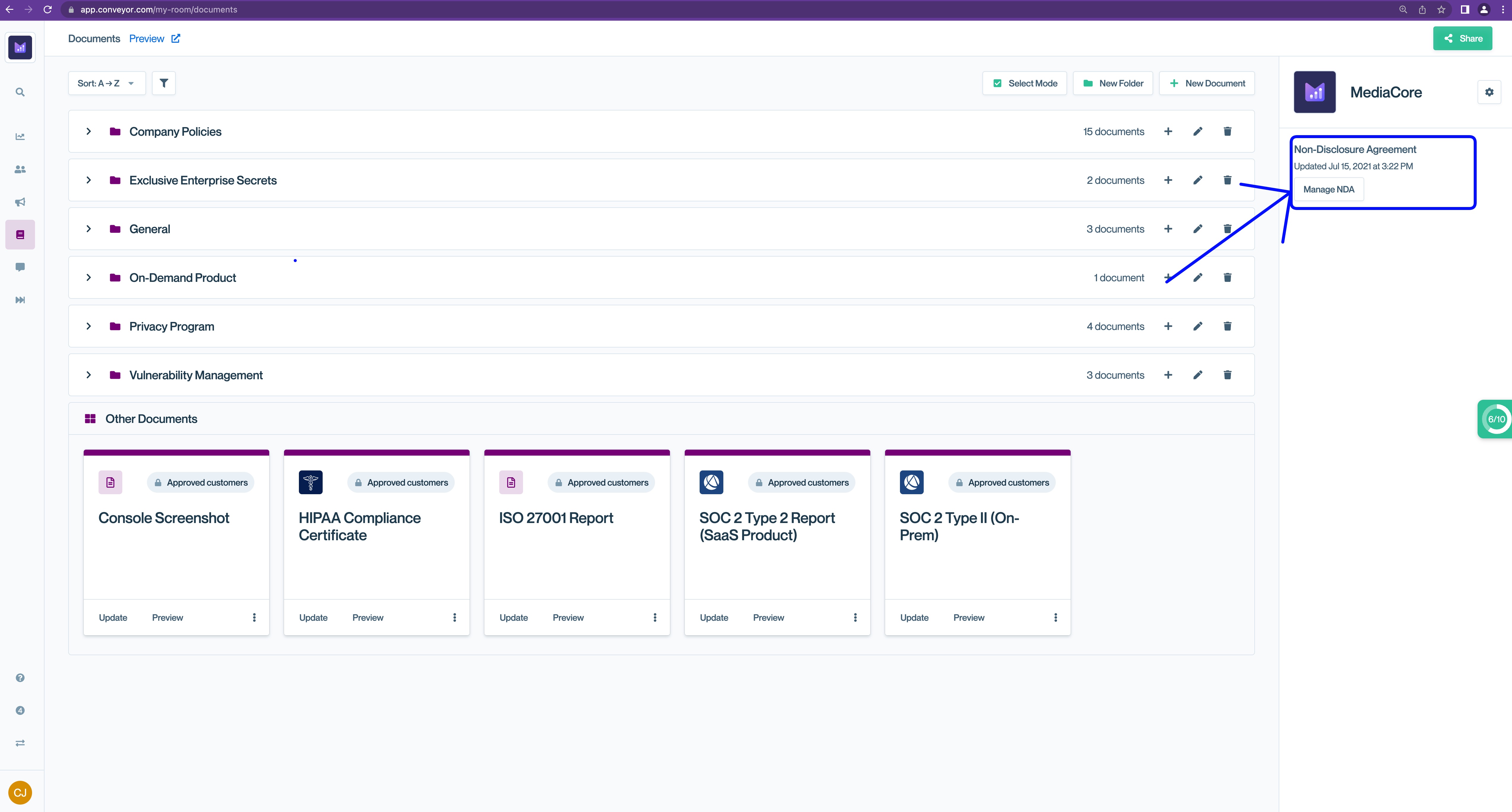
Task: Click Approved customers lock on HIPAA card
Action: pyautogui.click(x=358, y=483)
